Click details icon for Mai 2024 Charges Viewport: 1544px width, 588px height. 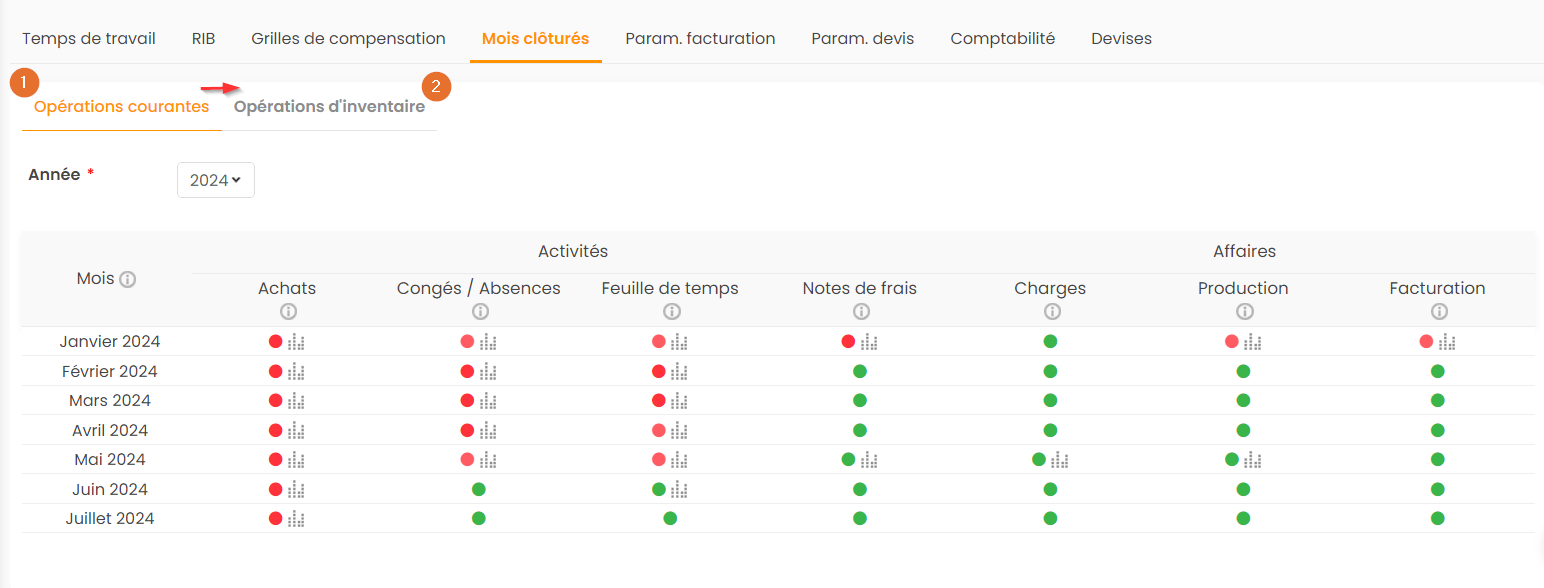[x=1060, y=460]
